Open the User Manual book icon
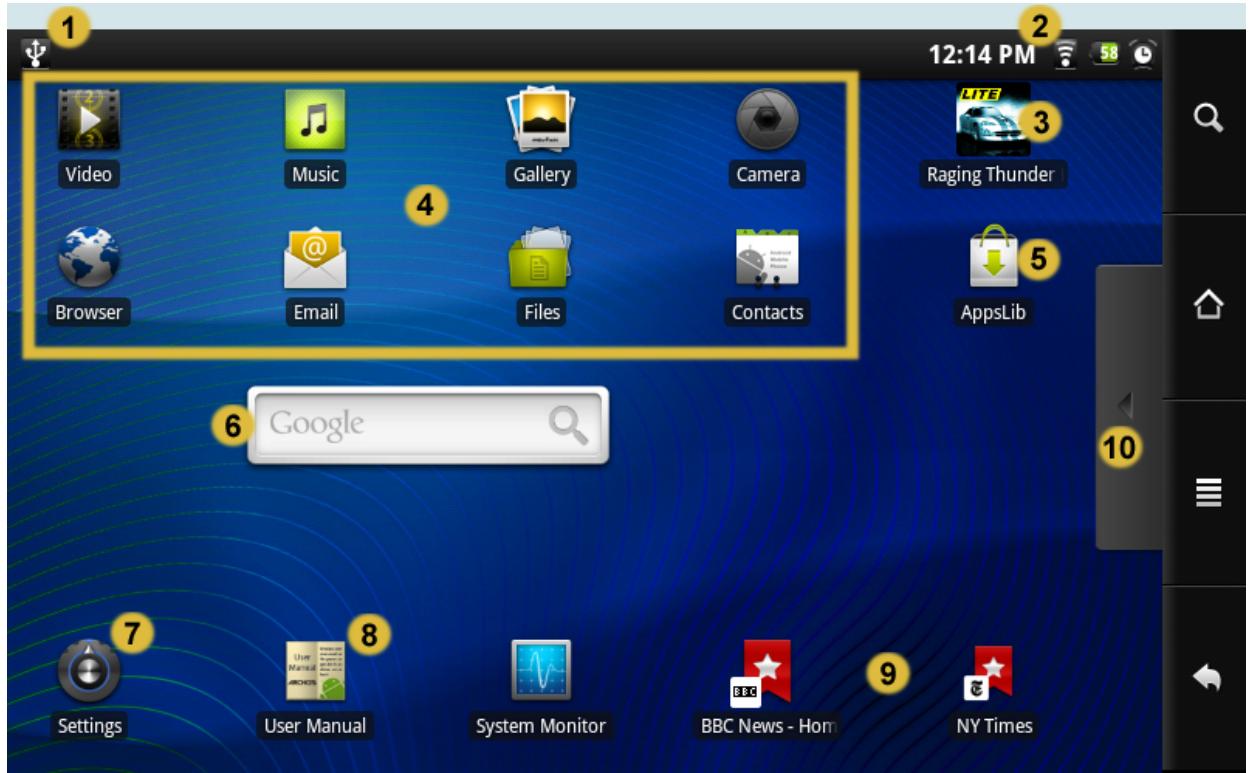This screenshot has height=773, width=1251. 315,670
